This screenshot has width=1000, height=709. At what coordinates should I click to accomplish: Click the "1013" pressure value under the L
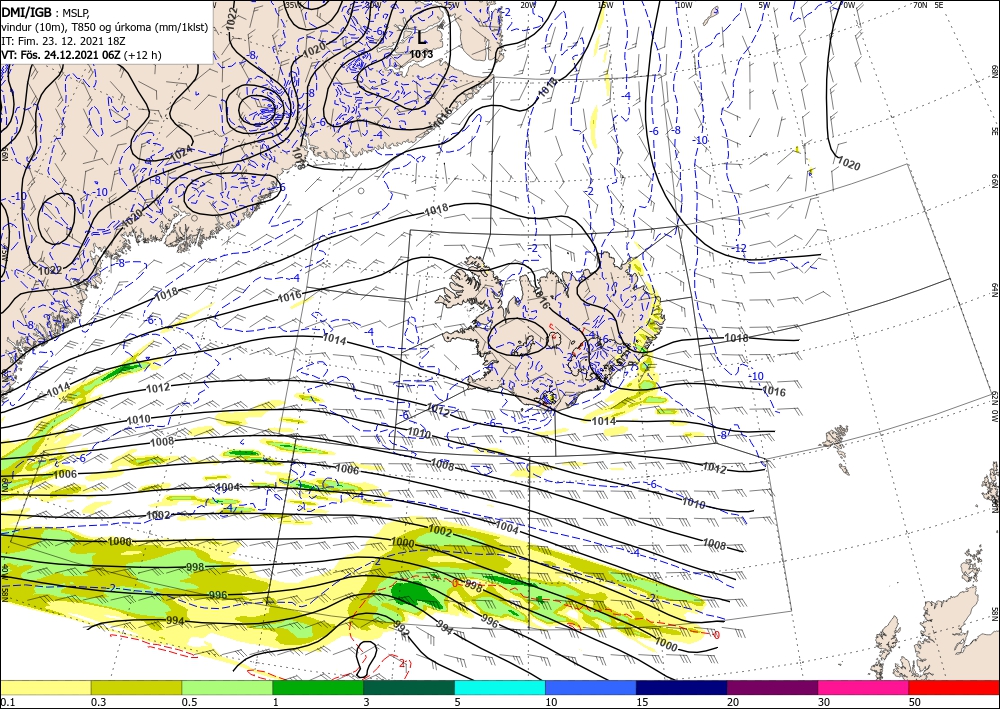tap(422, 54)
